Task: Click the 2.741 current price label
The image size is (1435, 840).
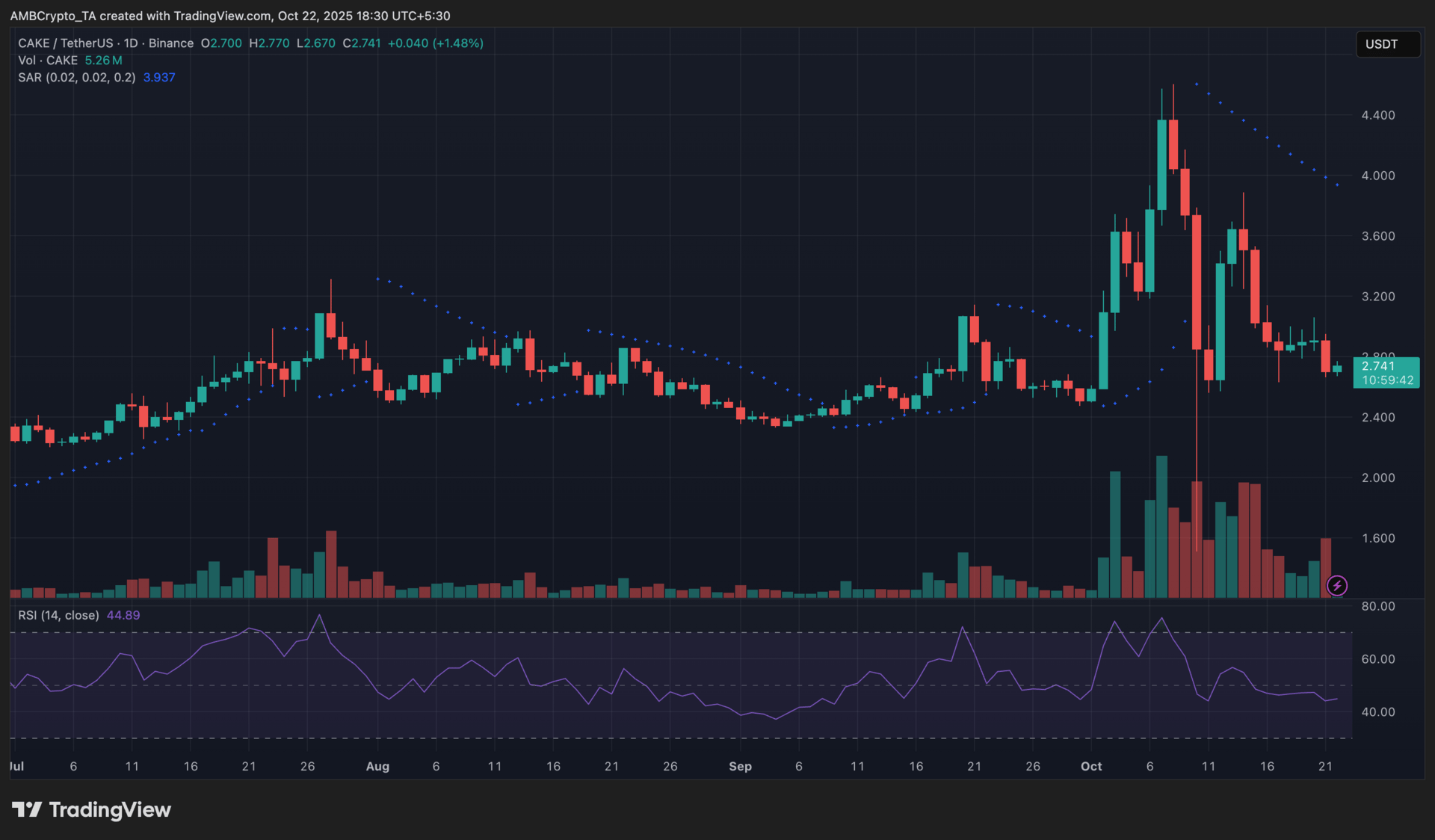Action: (1377, 365)
